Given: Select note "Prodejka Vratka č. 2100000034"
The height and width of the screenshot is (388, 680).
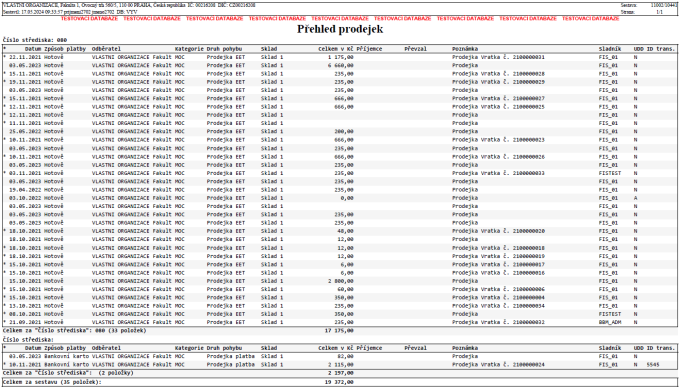Looking at the screenshot, I should click(498, 305).
